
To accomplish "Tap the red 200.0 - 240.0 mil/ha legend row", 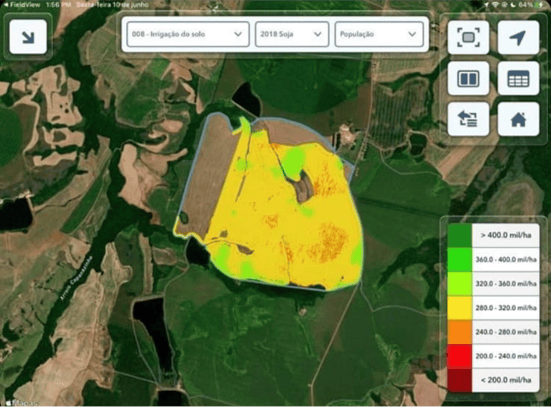I will (x=493, y=356).
